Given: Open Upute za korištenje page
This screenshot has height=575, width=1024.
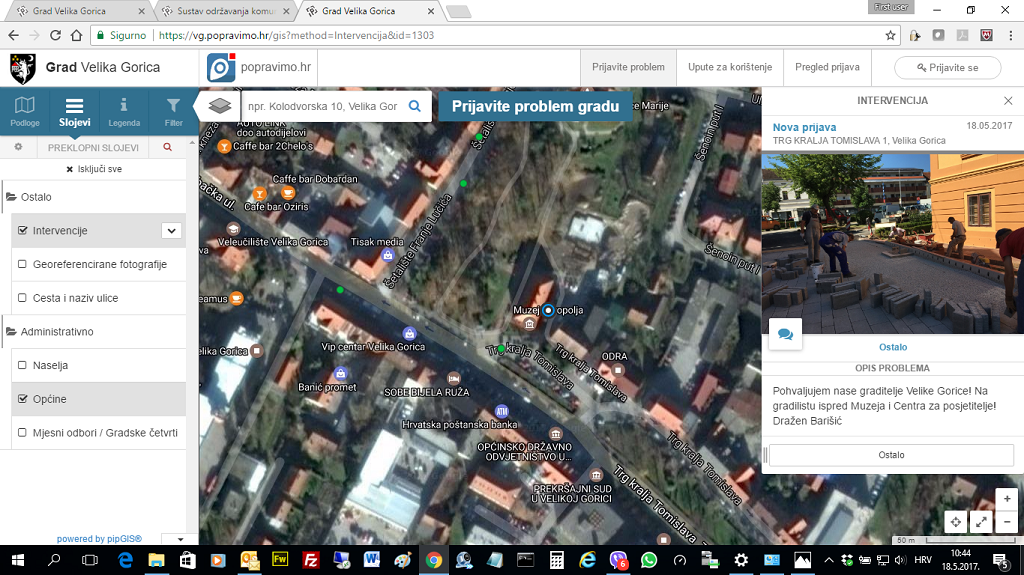Looking at the screenshot, I should pos(729,67).
